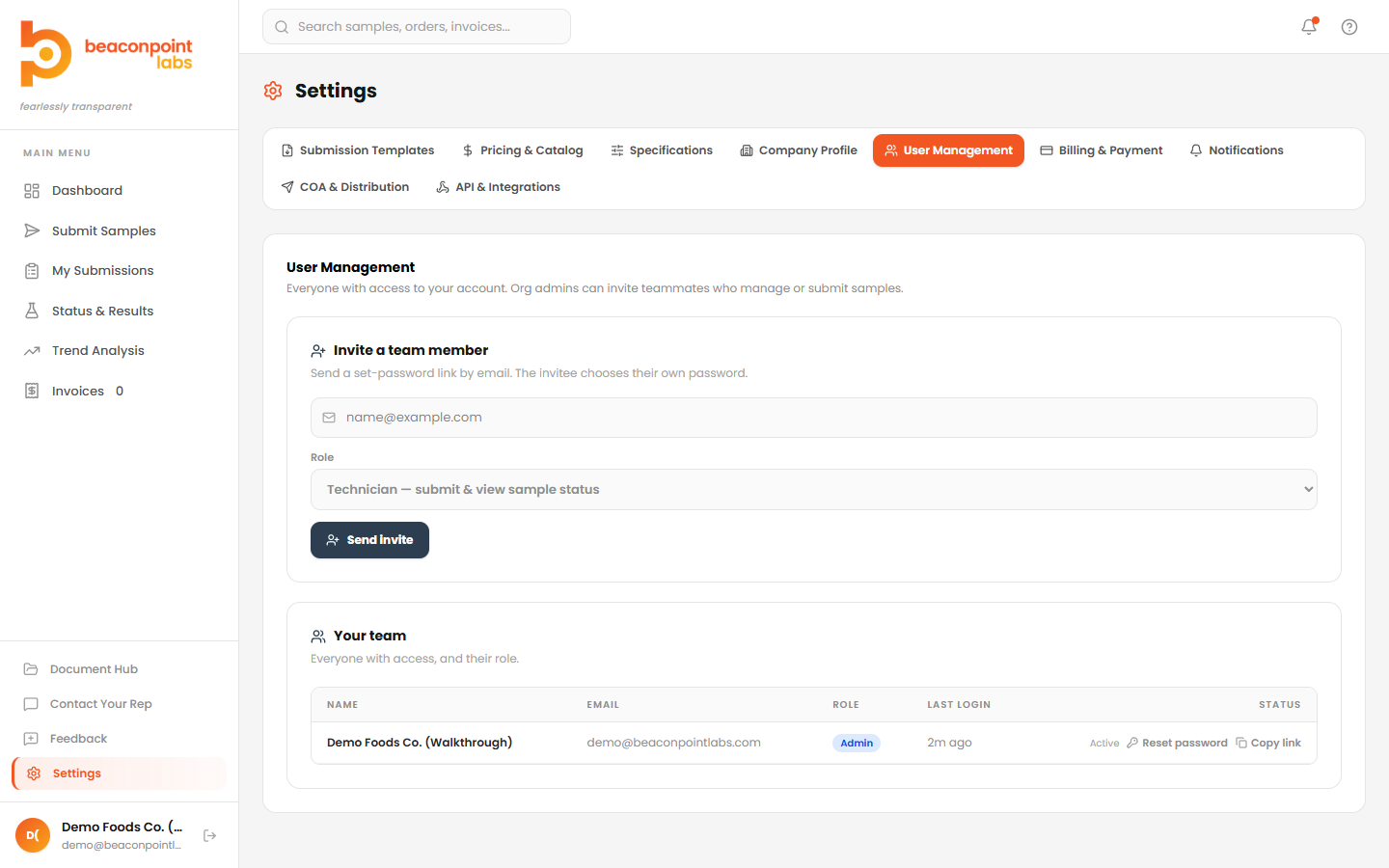Click the '2m ago' last login cell
This screenshot has height=868, width=1389.
coord(949,743)
